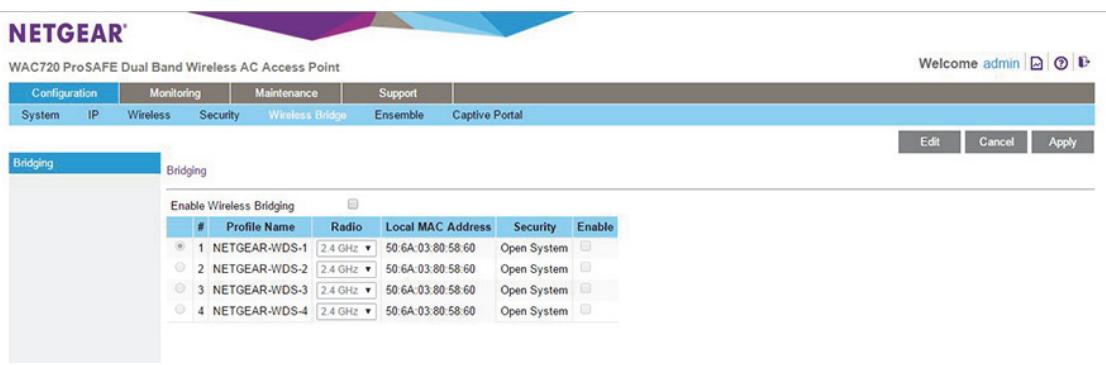
Task: Switch to the Monitoring tab
Action: click(x=175, y=93)
